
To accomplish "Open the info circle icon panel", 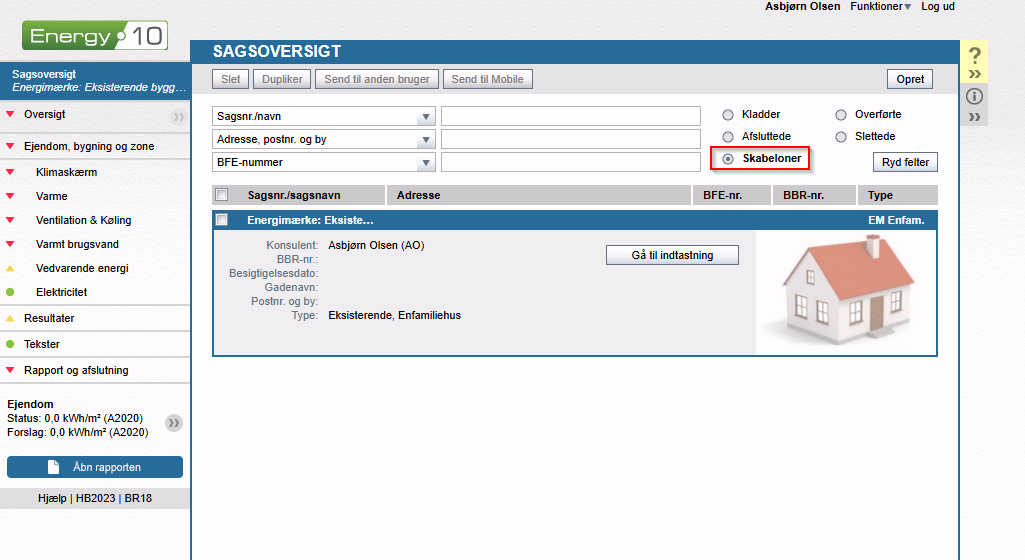I will point(975,97).
